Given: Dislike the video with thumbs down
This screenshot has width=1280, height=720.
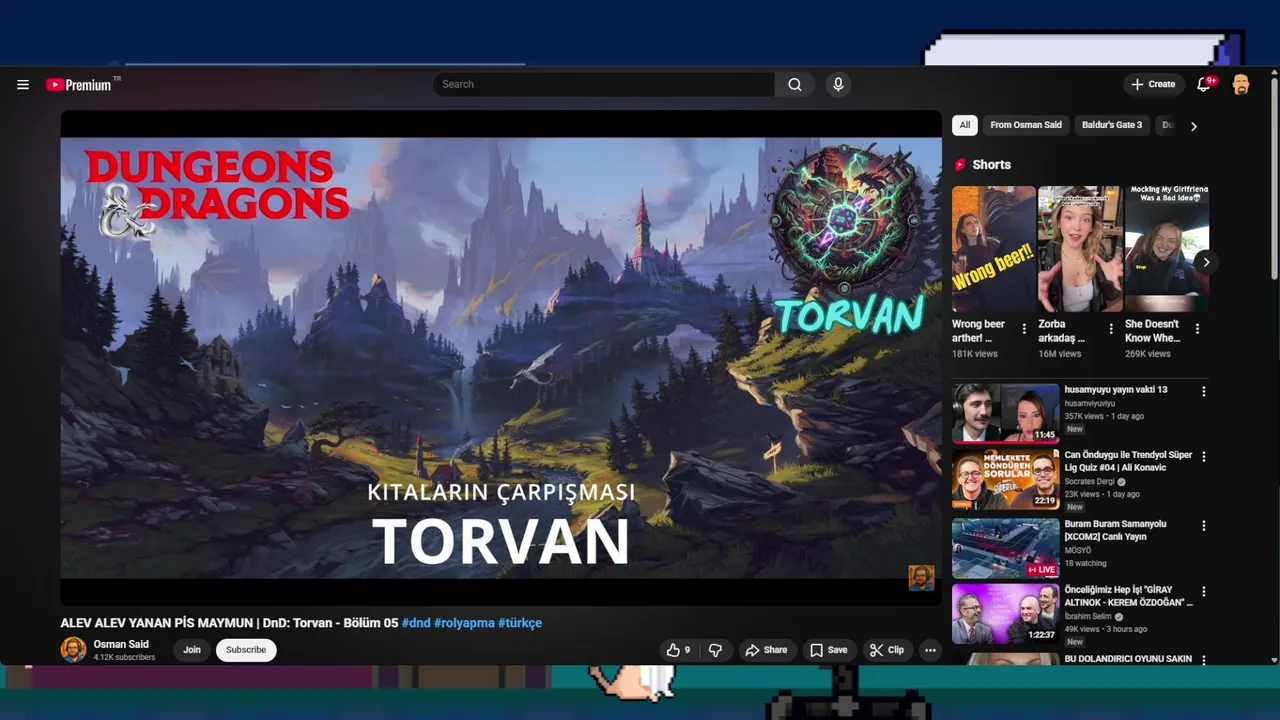Looking at the screenshot, I should [x=715, y=650].
